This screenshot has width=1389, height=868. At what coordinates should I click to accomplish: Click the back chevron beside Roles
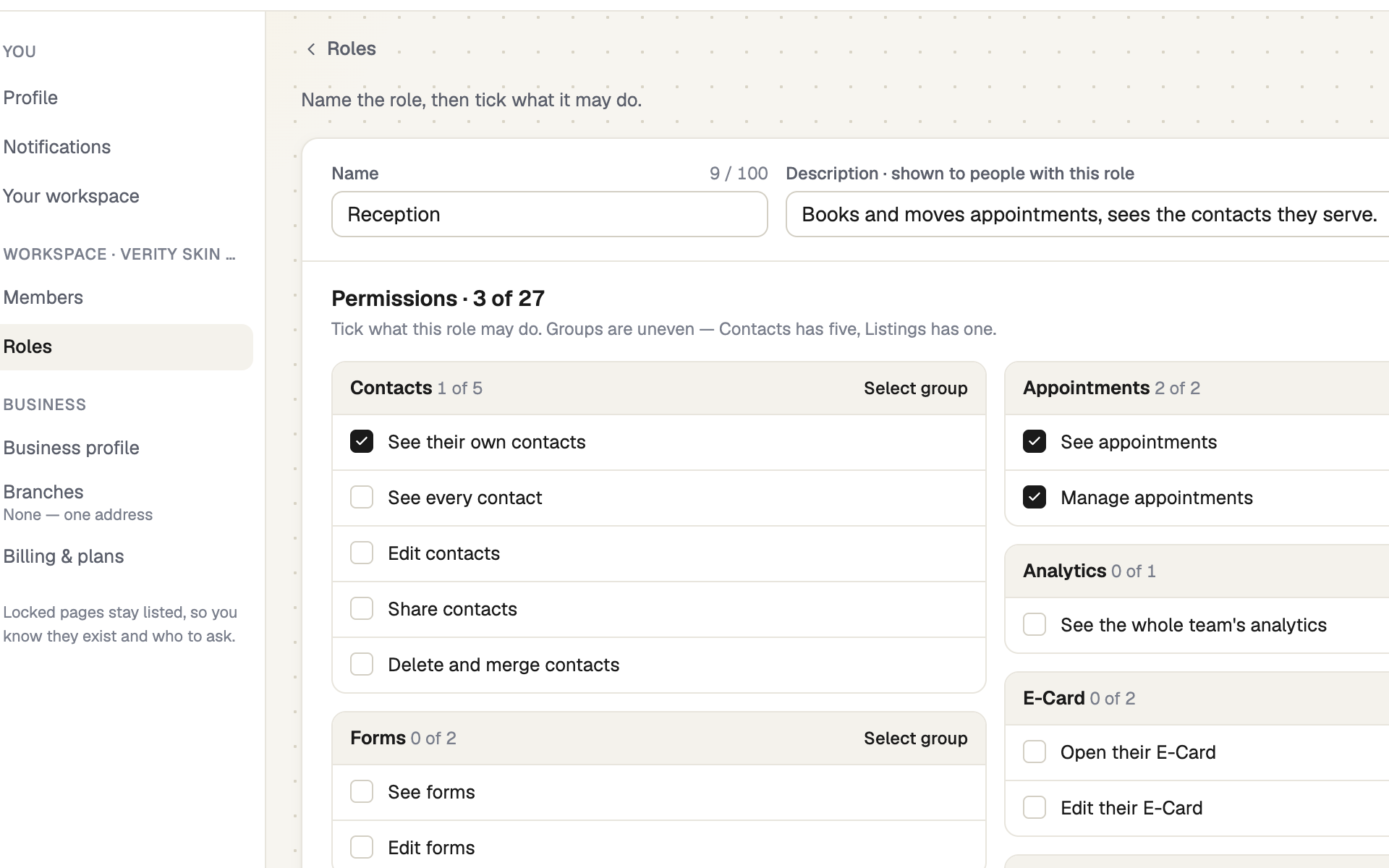coord(311,48)
